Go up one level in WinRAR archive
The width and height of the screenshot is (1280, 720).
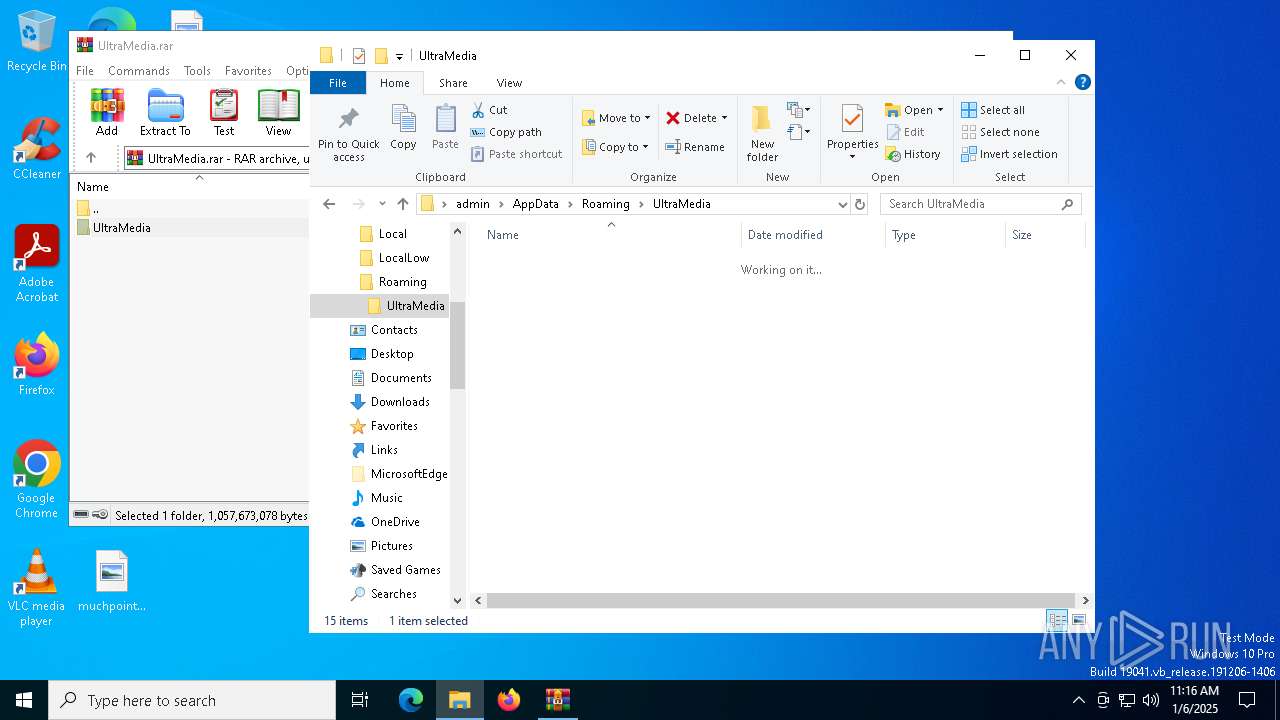coord(91,158)
